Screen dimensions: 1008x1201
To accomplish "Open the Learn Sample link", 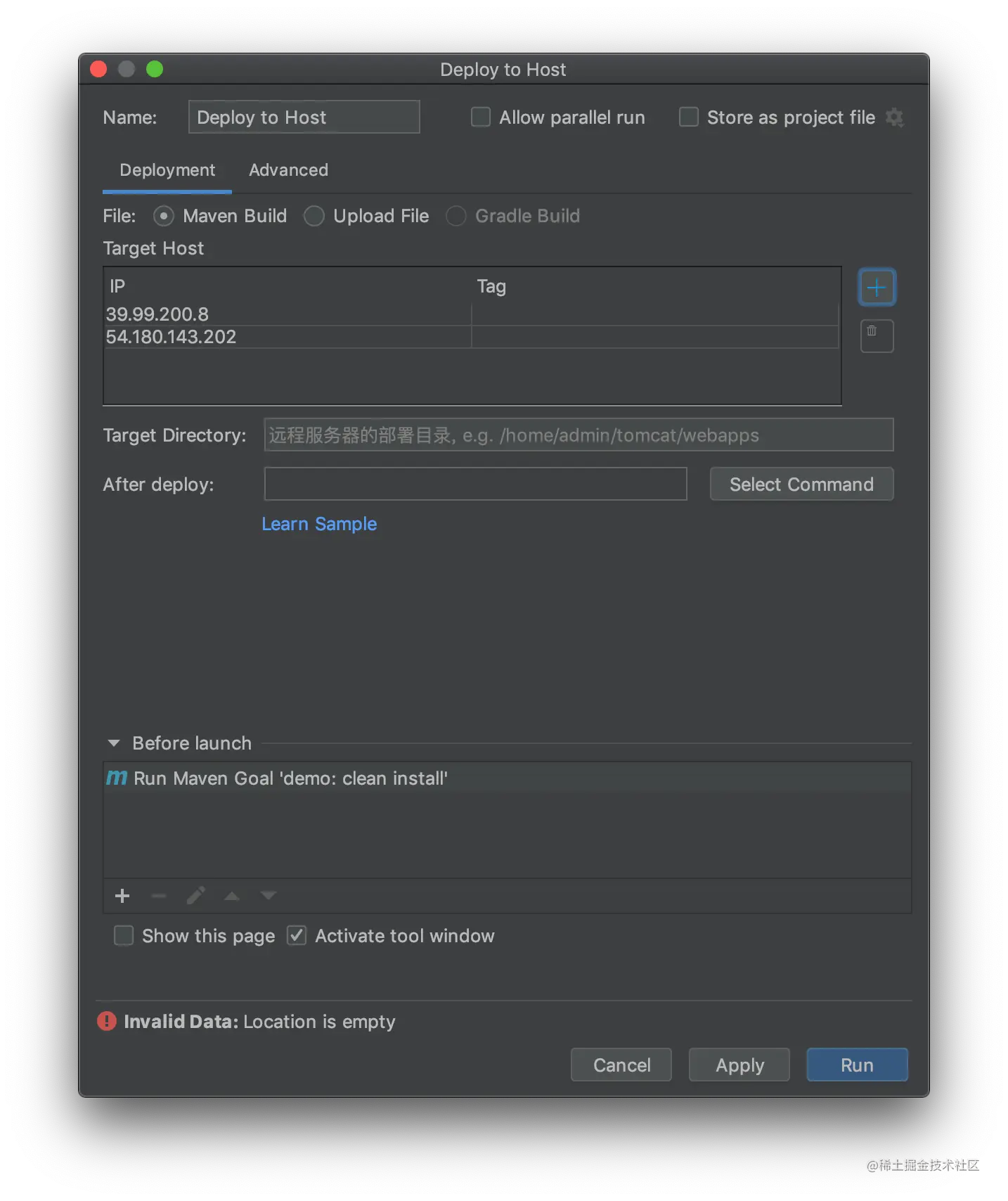I will (319, 524).
